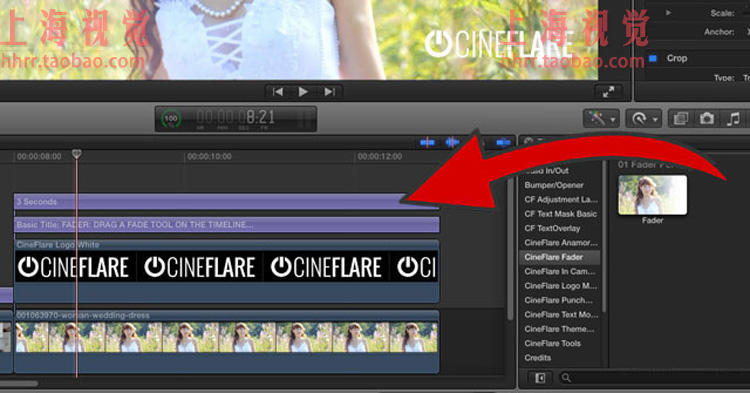This screenshot has width=750, height=393.
Task: Show the Effects browser overlapping-frames icon
Action: pos(681,118)
